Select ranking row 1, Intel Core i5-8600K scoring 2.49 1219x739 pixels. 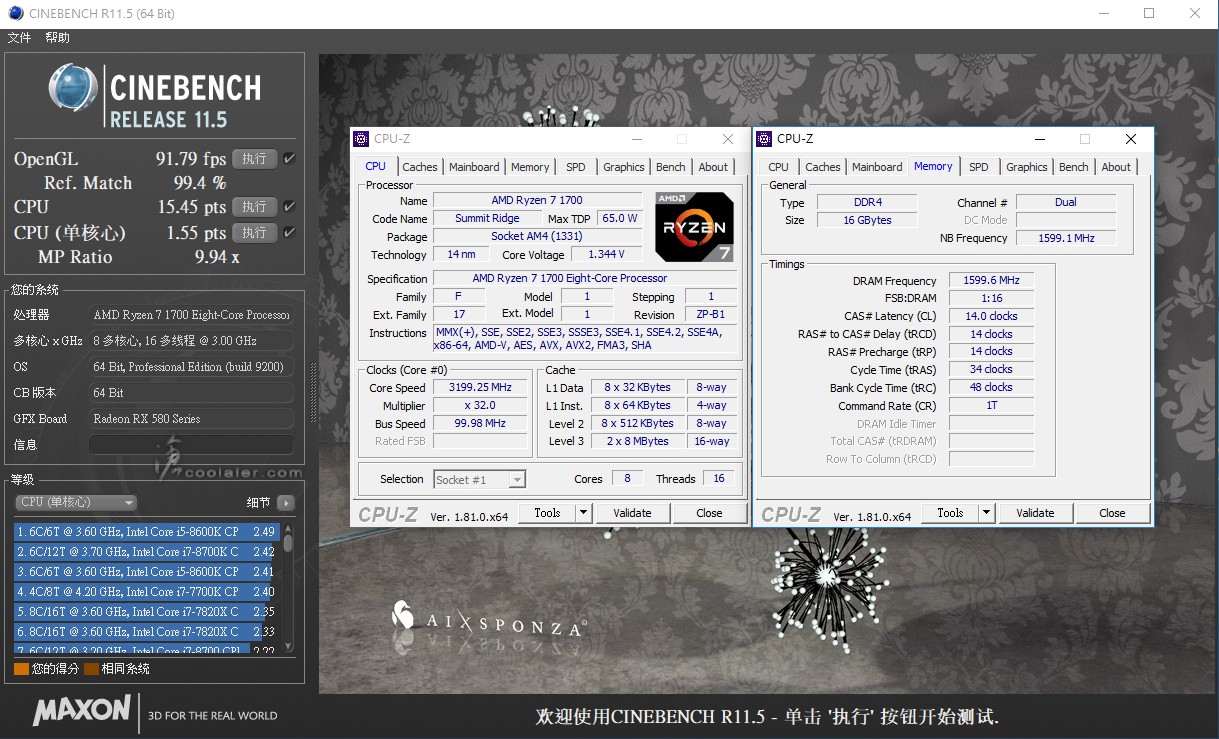146,532
